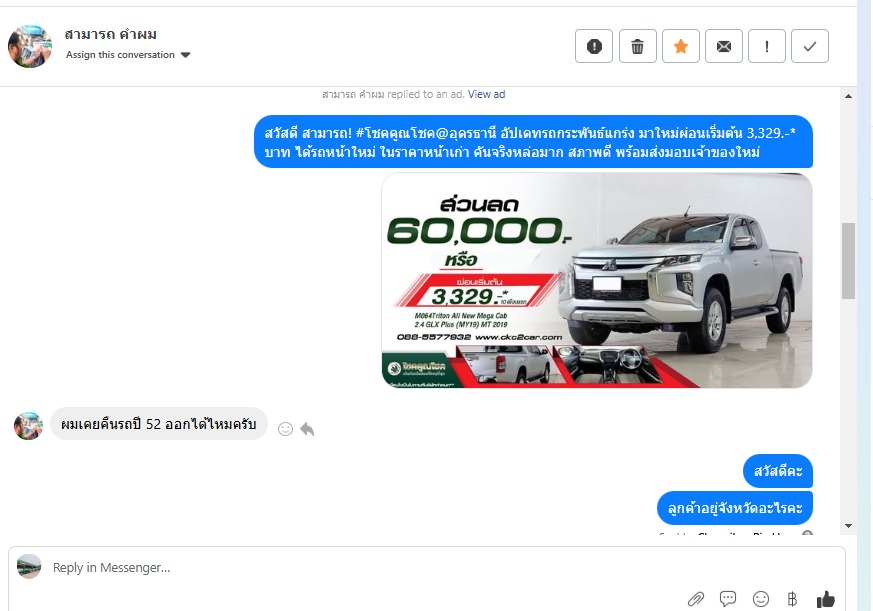This screenshot has height=611, width=873.
Task: Mark conversation as unread envelope icon
Action: click(x=724, y=46)
